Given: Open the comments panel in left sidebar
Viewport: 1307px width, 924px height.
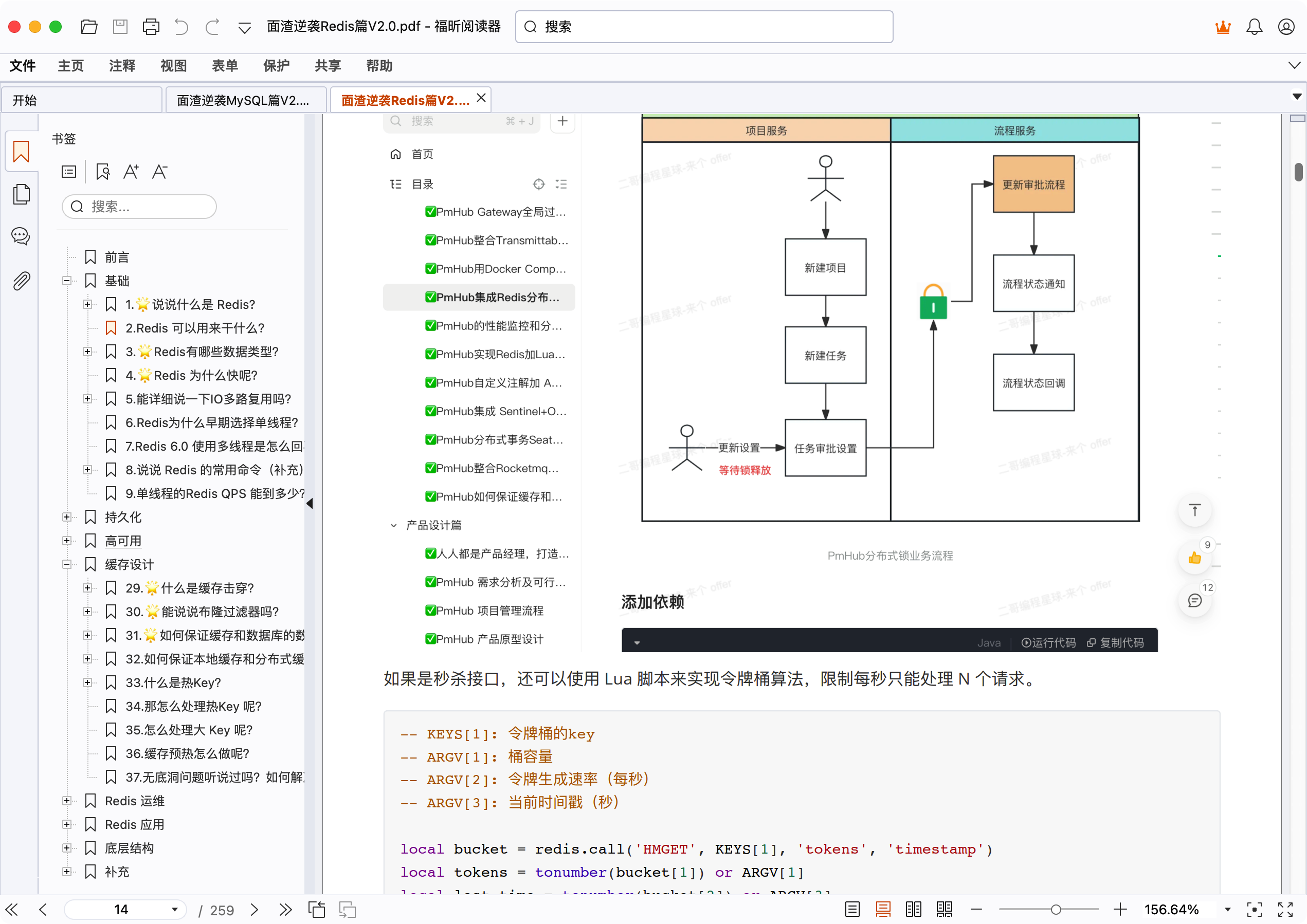Looking at the screenshot, I should coord(21,235).
